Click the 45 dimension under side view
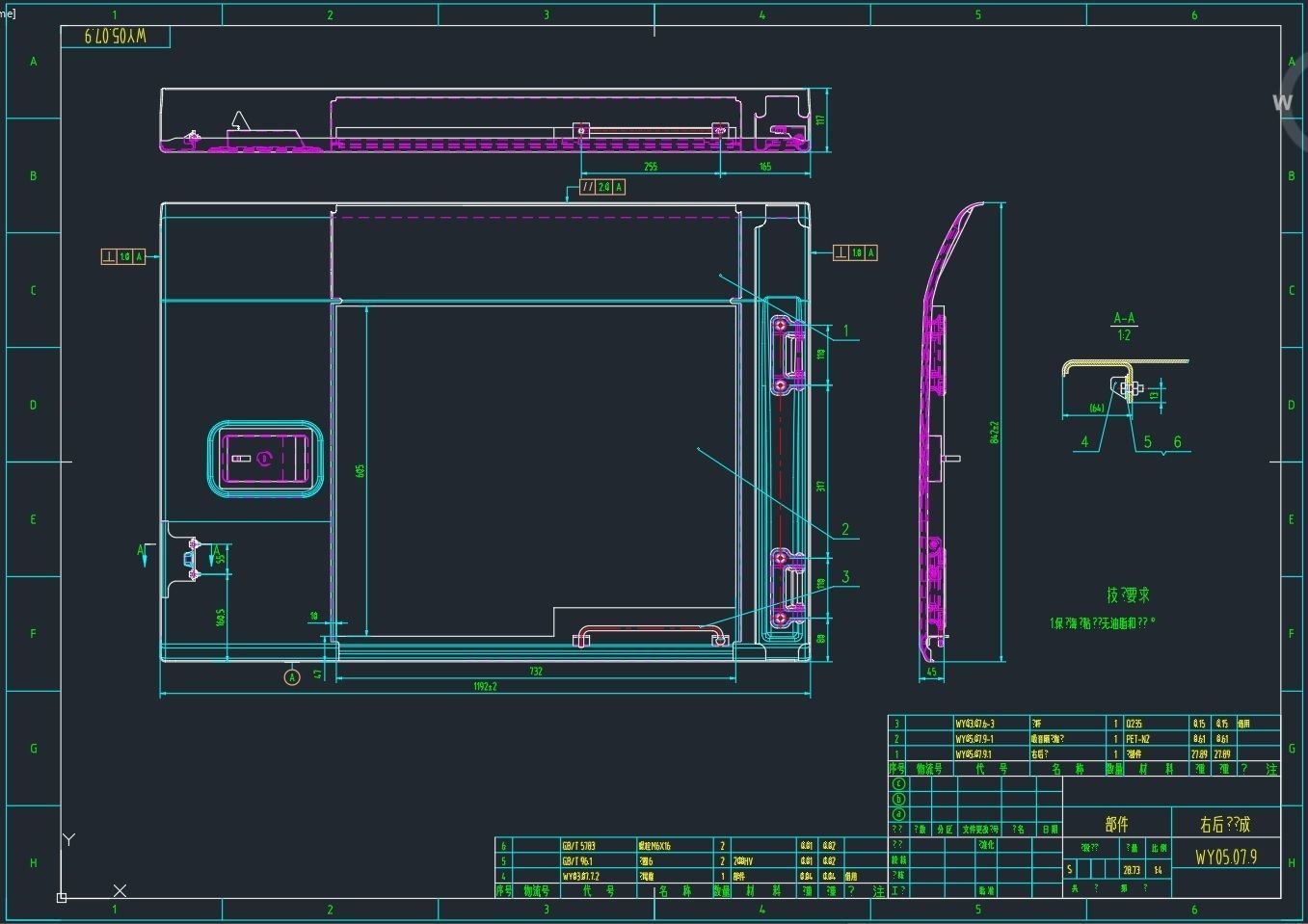 931,672
